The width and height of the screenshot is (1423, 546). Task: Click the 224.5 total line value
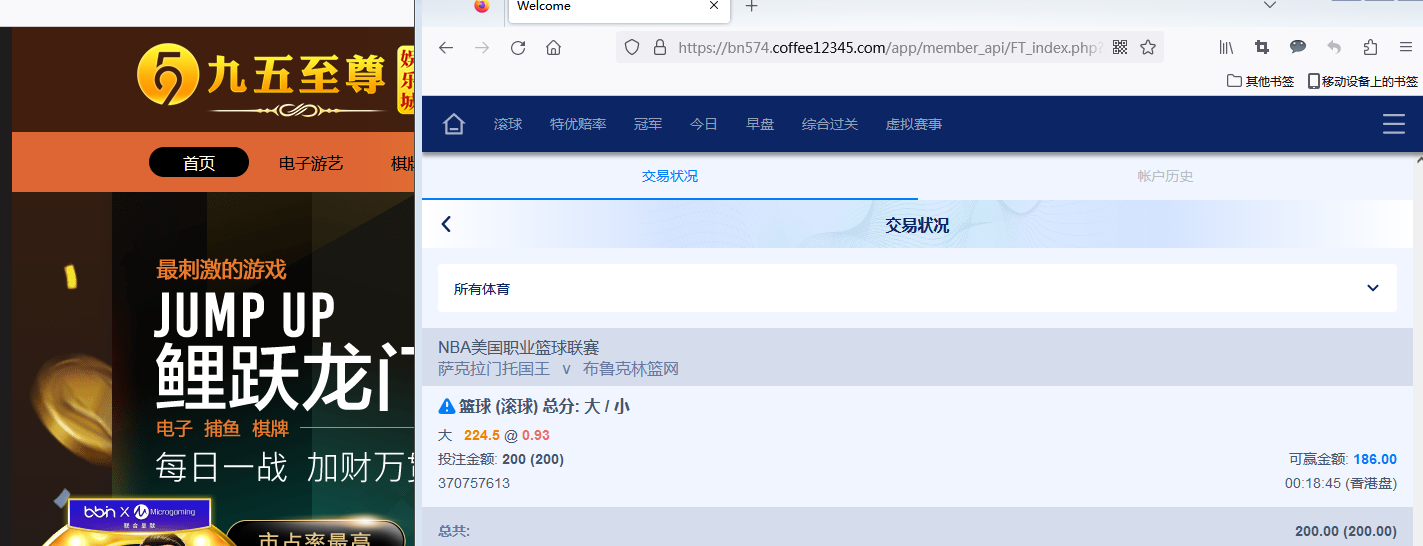click(482, 435)
